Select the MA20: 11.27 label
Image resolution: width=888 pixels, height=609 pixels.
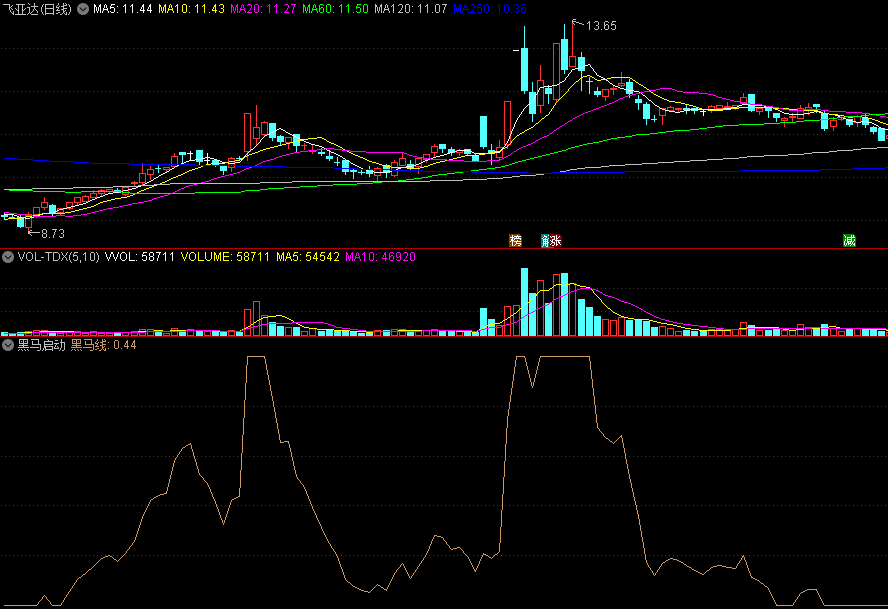(x=263, y=9)
